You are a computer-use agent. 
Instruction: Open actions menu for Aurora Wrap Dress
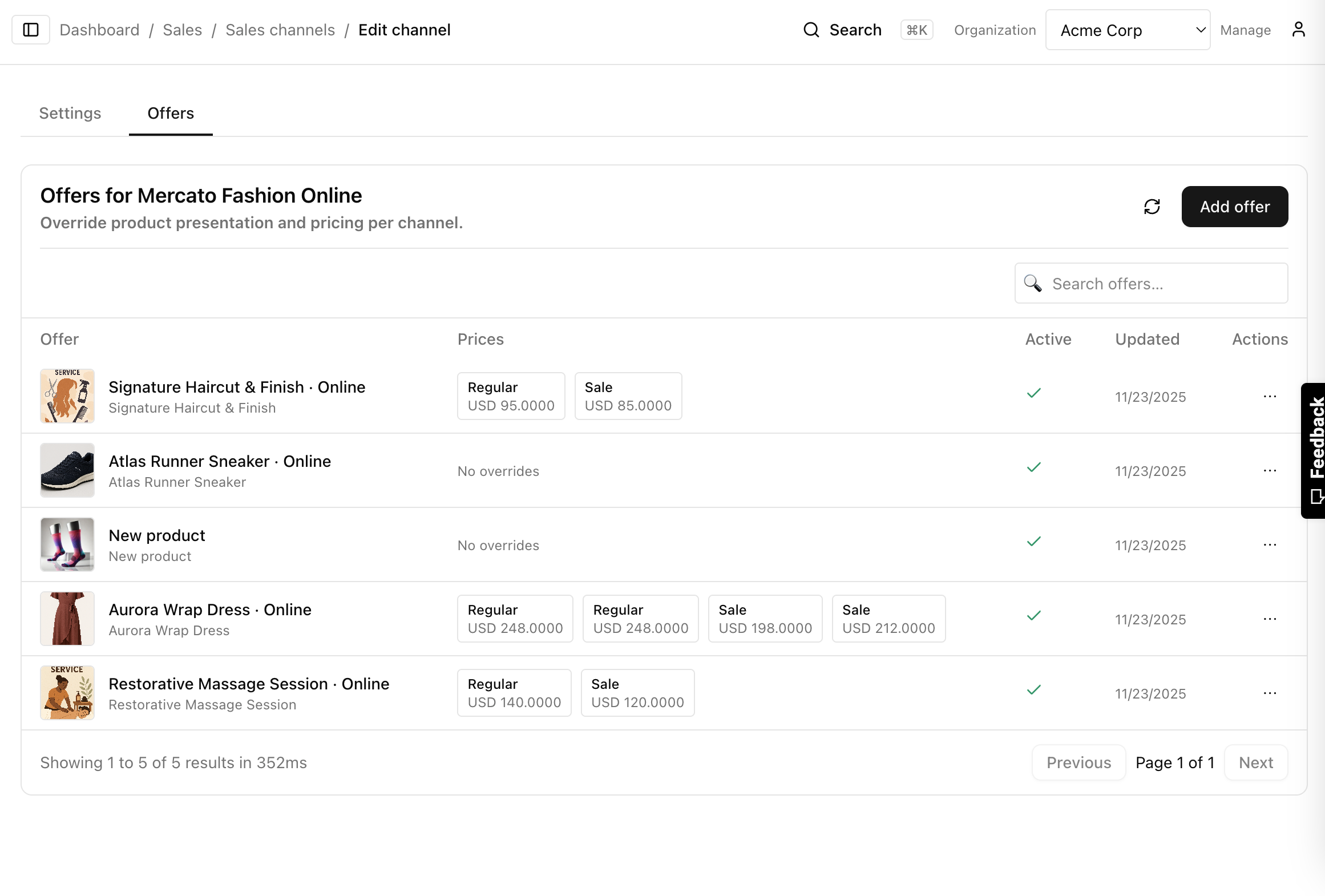tap(1269, 619)
